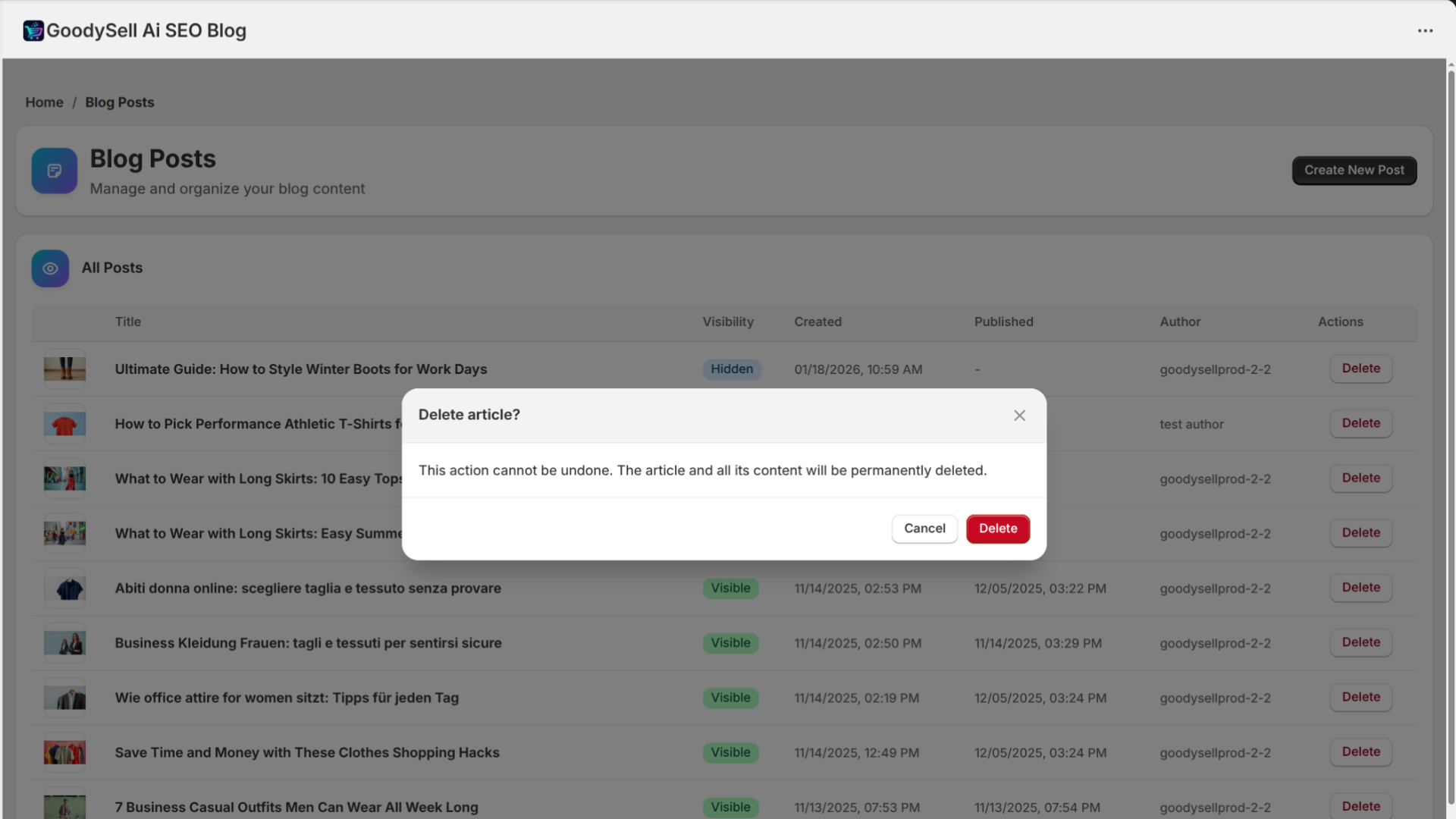Toggle Visible badge on Business Kleidung Frauen post
The height and width of the screenshot is (819, 1456).
pyautogui.click(x=730, y=642)
